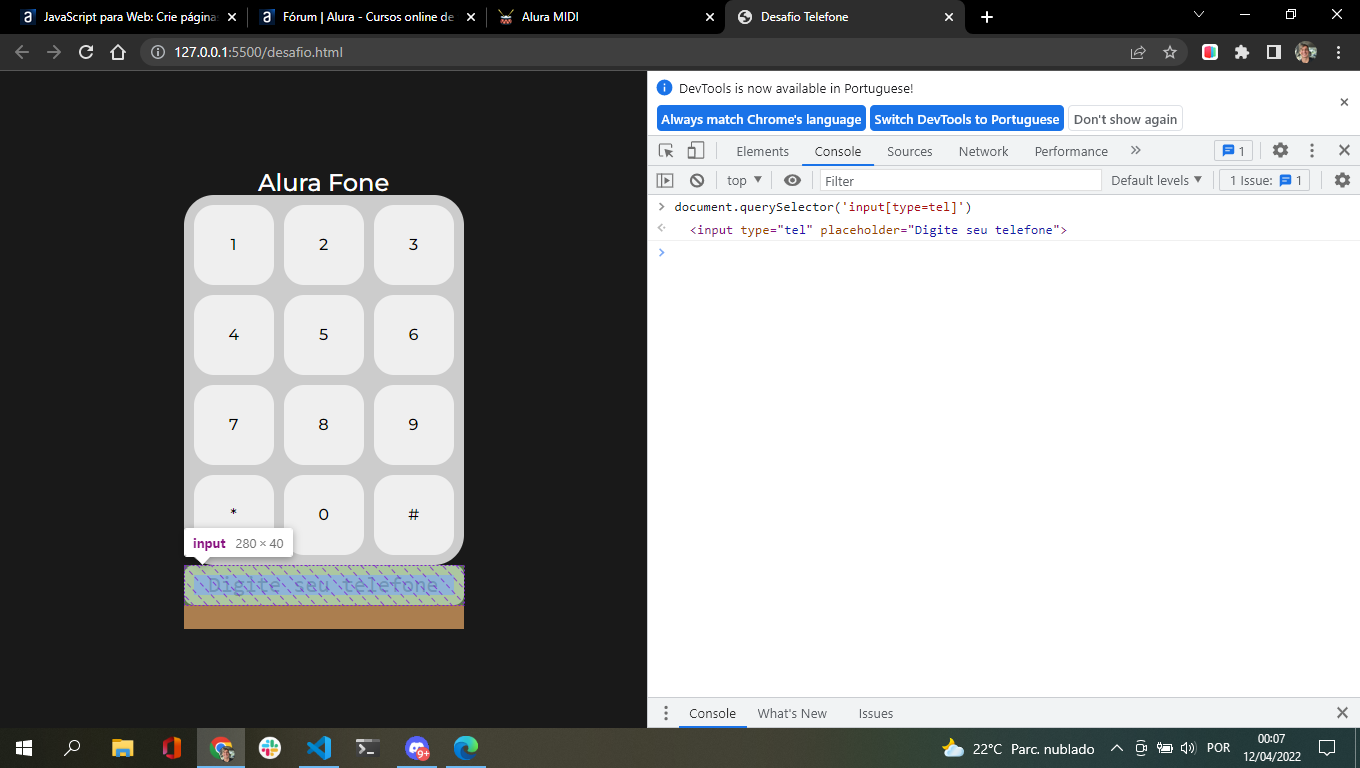
Task: Focus the console Filter field
Action: pyautogui.click(x=960, y=180)
